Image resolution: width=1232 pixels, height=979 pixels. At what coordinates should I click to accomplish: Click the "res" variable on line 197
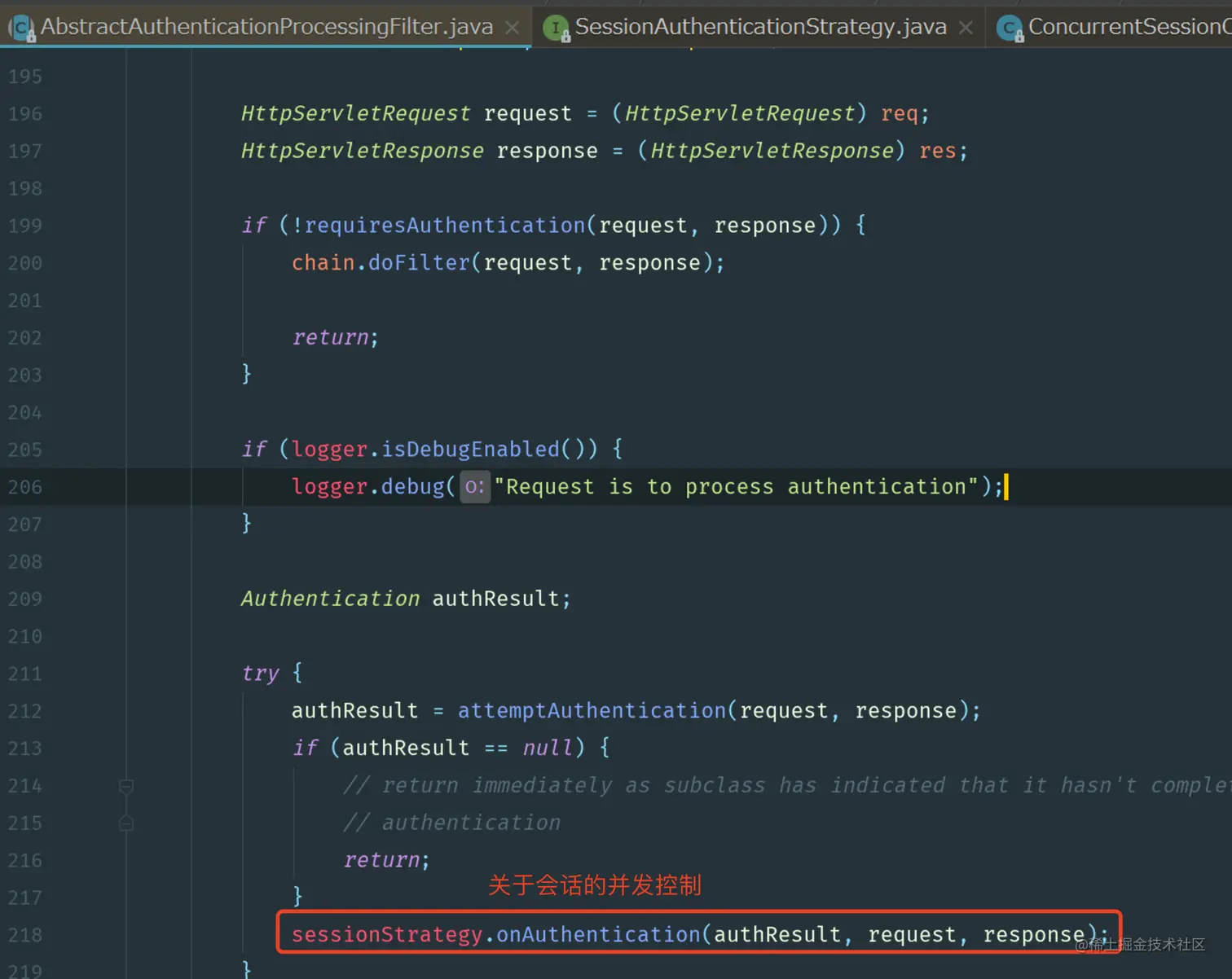pyautogui.click(x=938, y=151)
